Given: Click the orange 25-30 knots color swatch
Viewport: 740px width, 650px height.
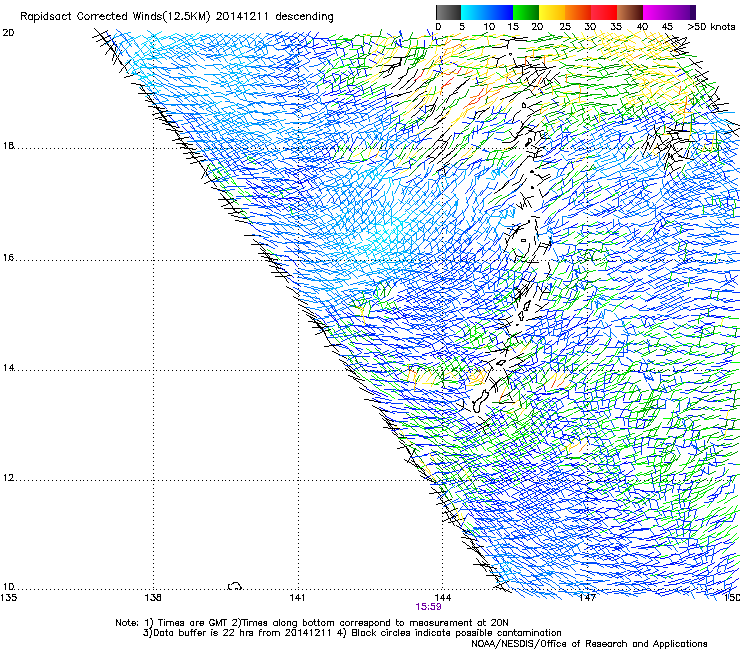Looking at the screenshot, I should point(578,12).
